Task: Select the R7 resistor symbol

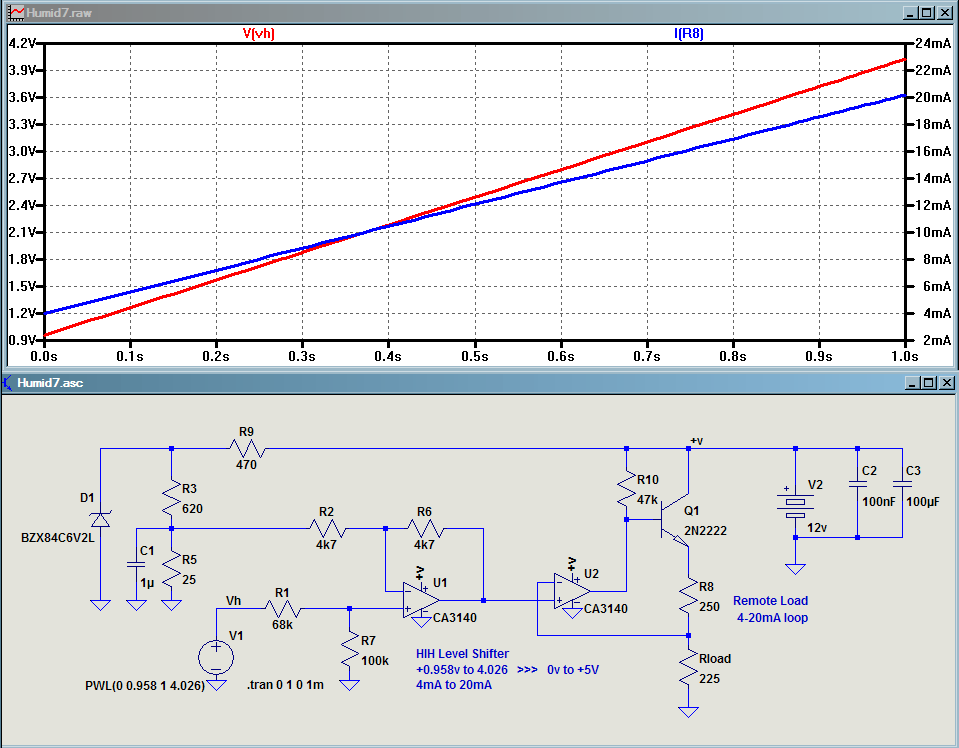Action: 349,651
